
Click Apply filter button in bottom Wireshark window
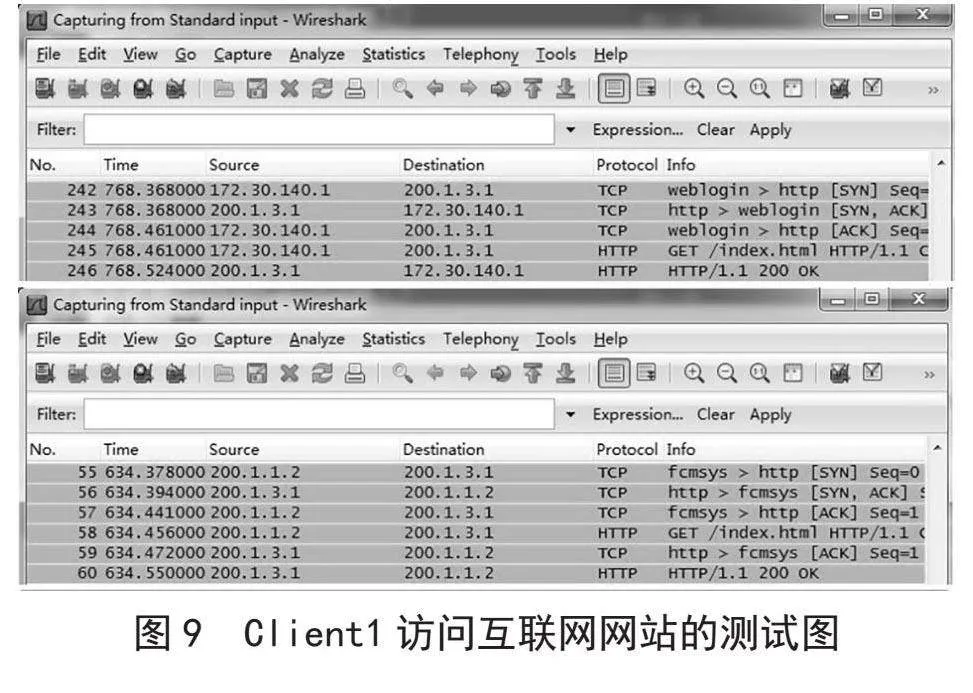770,414
